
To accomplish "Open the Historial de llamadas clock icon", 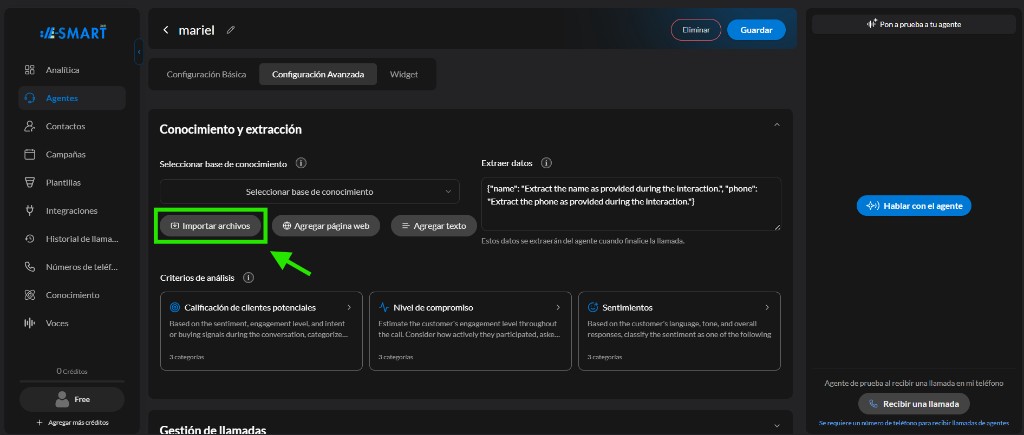I will 29,238.
